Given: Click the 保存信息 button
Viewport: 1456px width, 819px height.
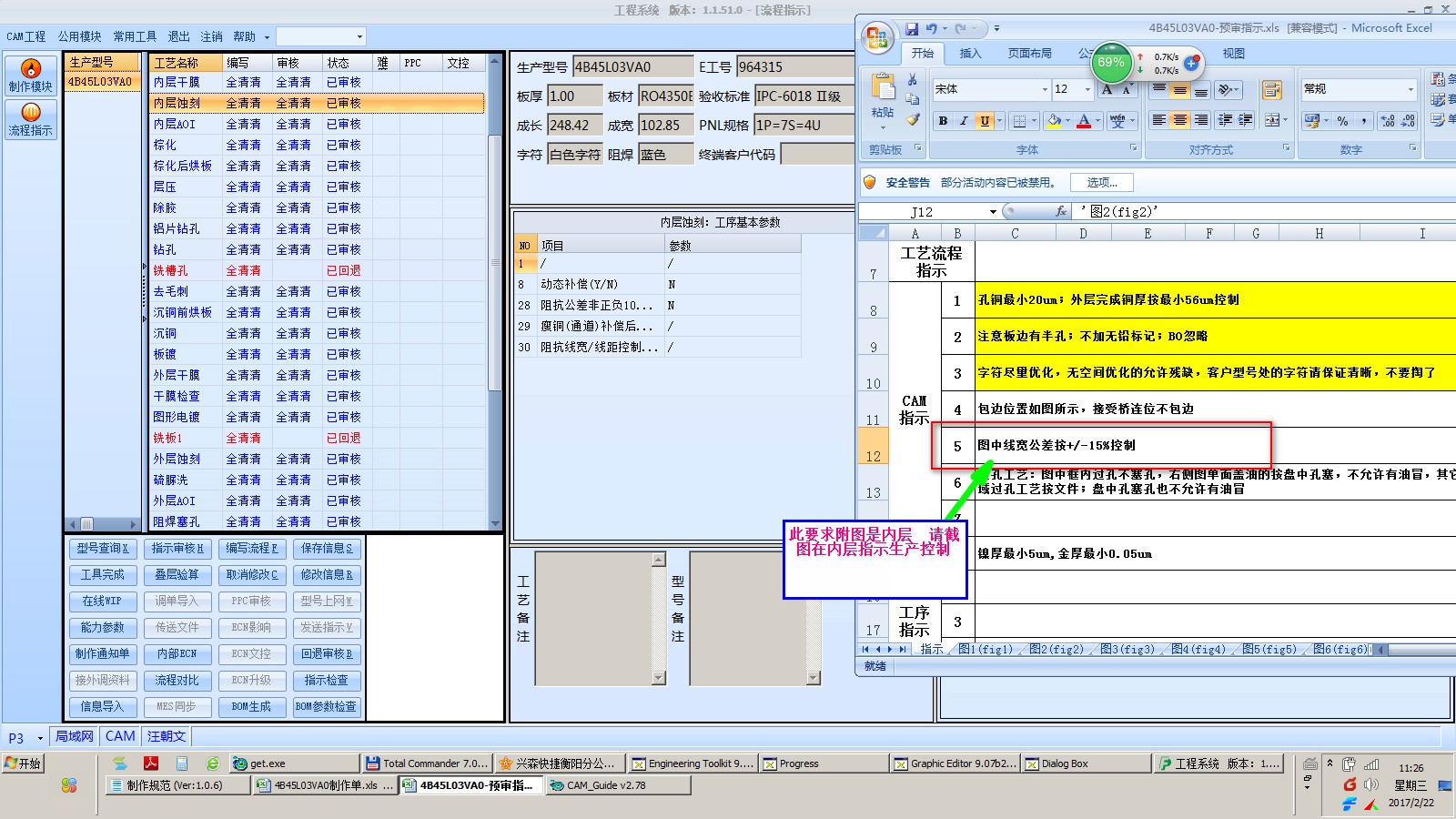Looking at the screenshot, I should pyautogui.click(x=327, y=548).
